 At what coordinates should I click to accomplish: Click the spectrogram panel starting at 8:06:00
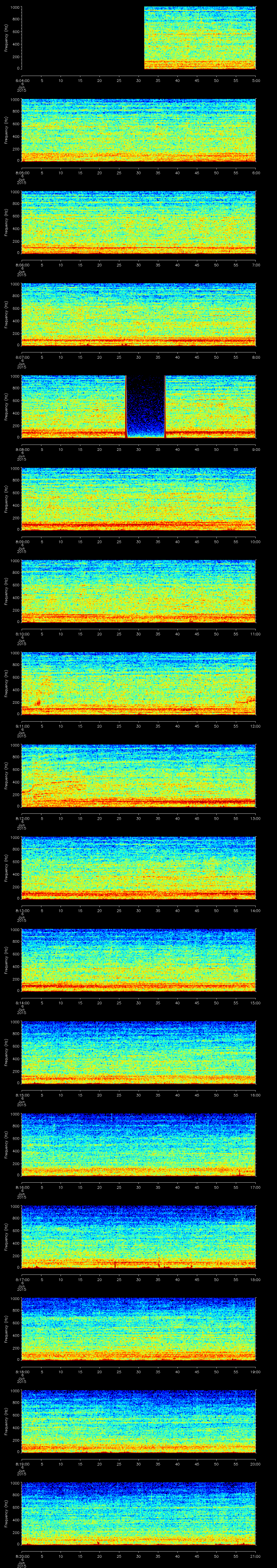click(x=139, y=222)
